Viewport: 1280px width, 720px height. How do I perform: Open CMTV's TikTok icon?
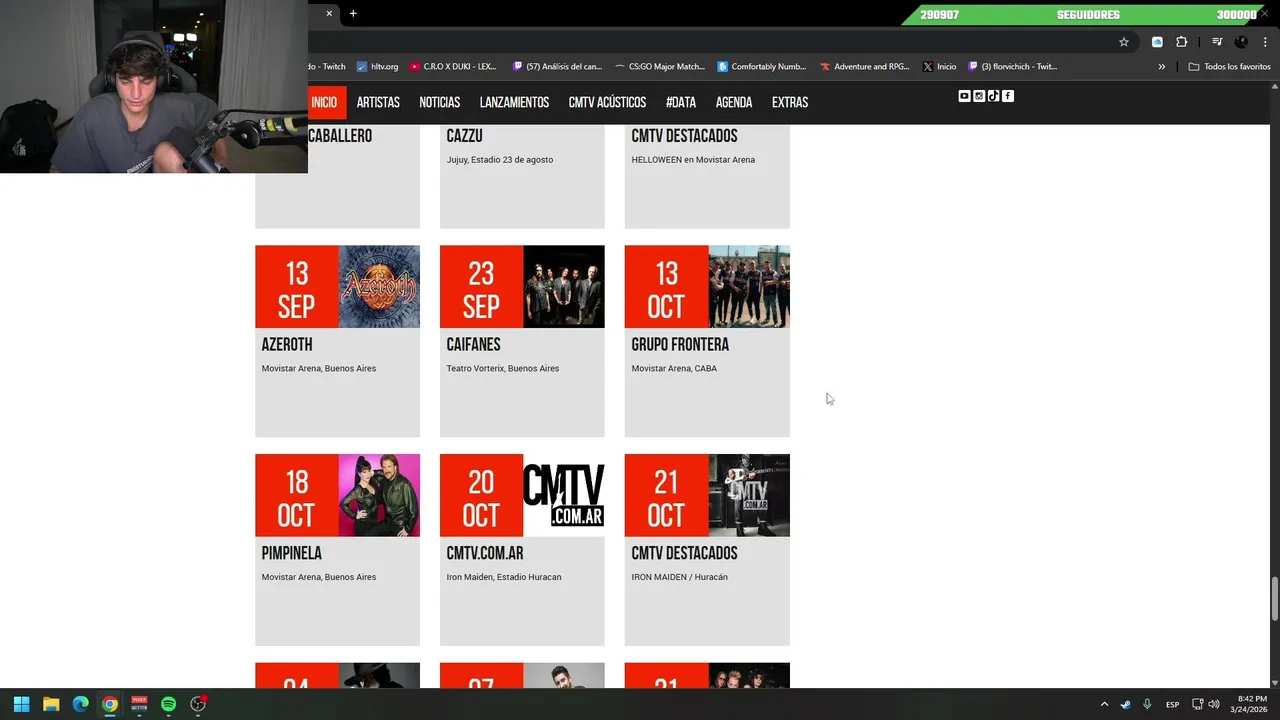point(993,96)
